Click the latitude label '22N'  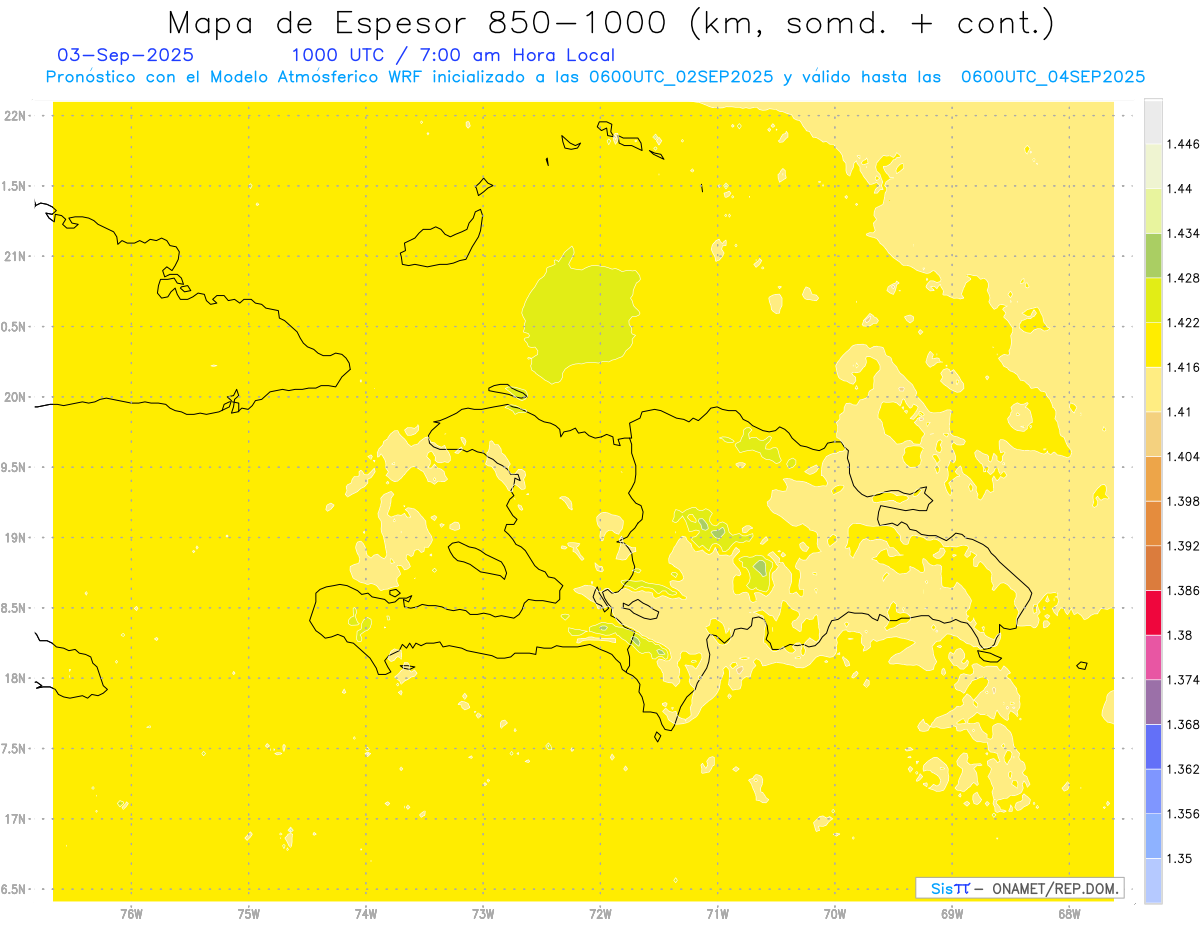click(x=14, y=116)
